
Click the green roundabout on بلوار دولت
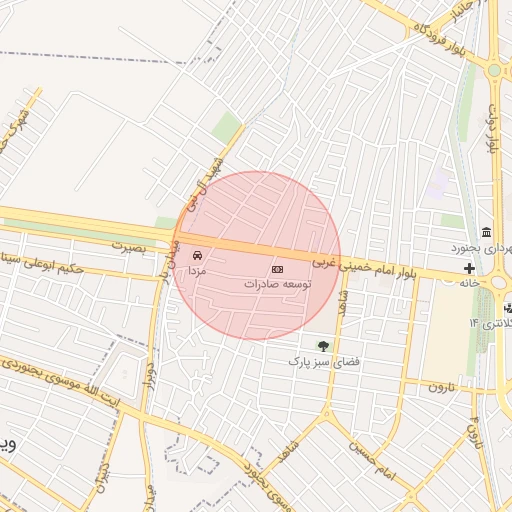click(494, 71)
